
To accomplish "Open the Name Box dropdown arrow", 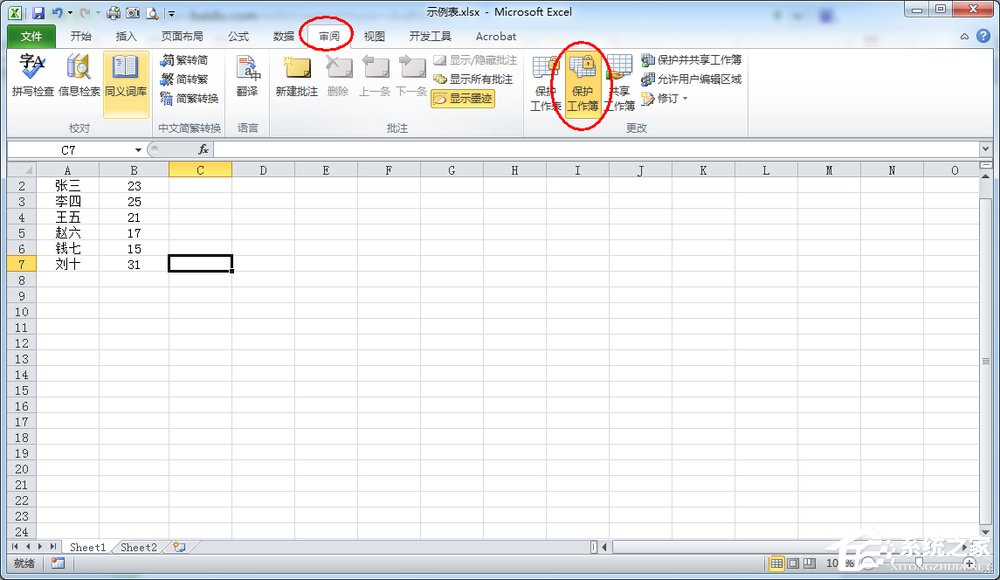I will coord(138,150).
